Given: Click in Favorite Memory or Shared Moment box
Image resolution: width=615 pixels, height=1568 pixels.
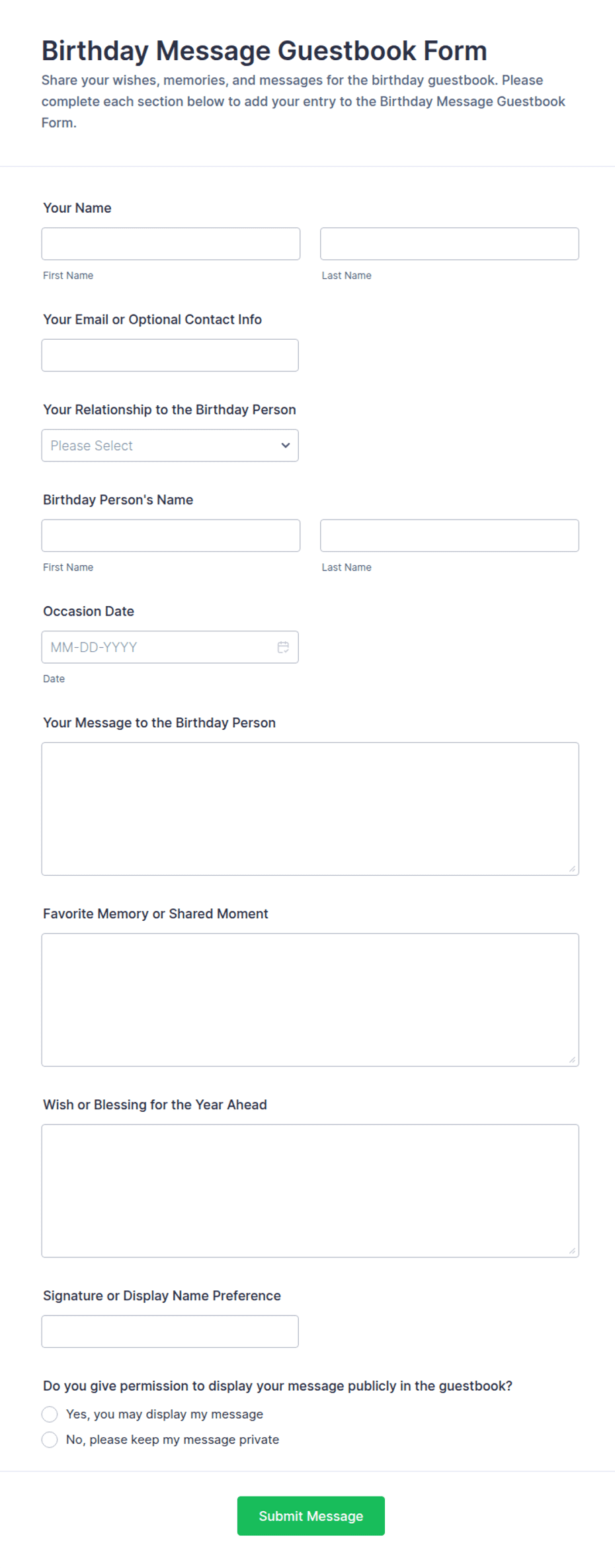Looking at the screenshot, I should pos(310,1000).
